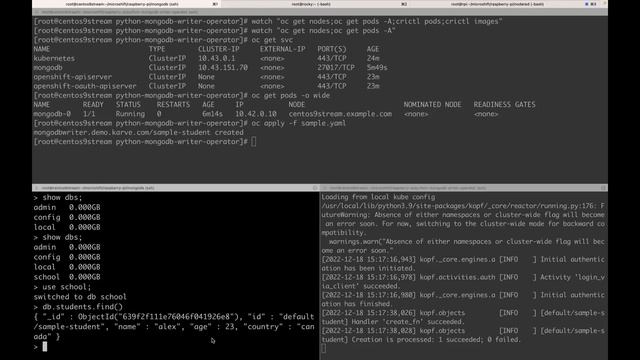The image size is (640, 360).
Task: Click cluster IP '10.43.0.1'
Action: point(216,58)
